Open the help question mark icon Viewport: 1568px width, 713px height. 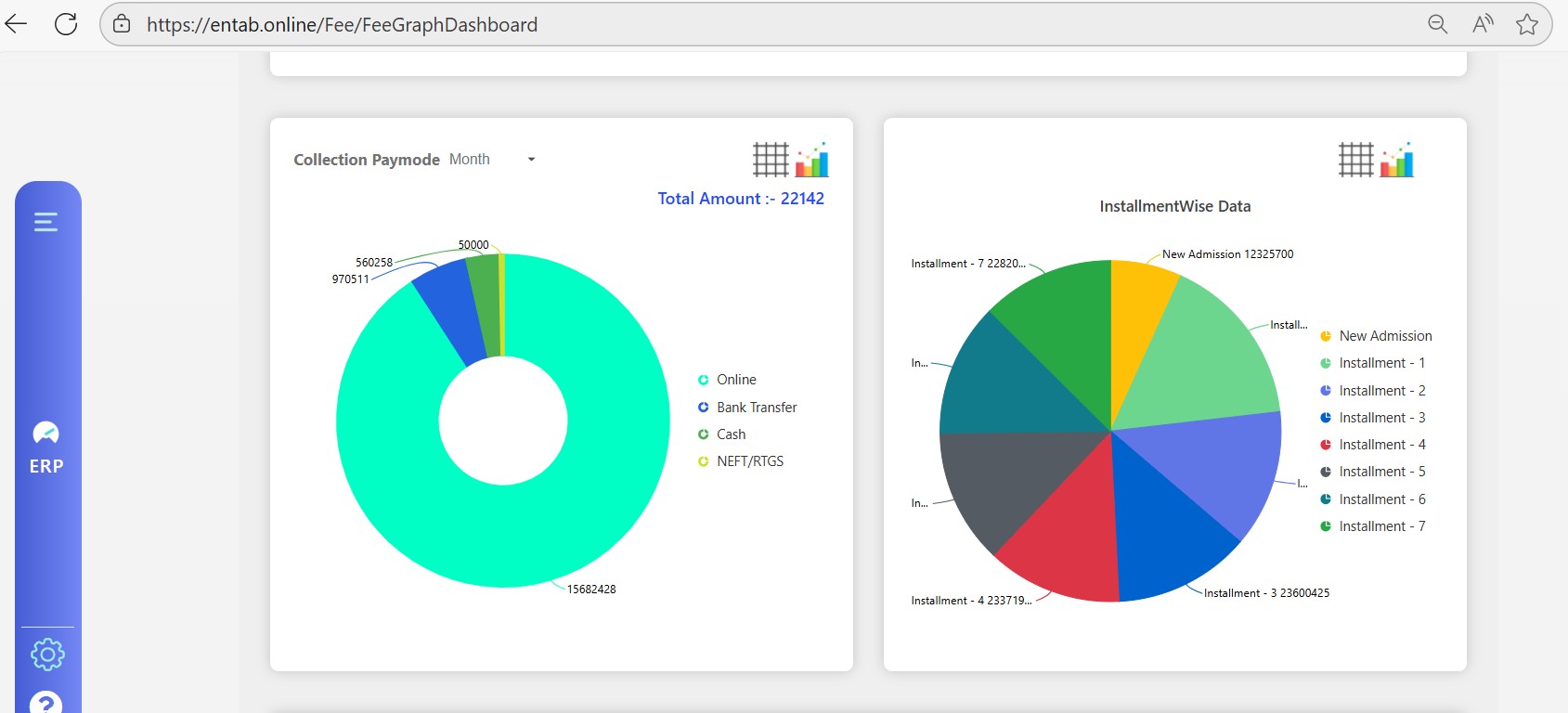46,702
